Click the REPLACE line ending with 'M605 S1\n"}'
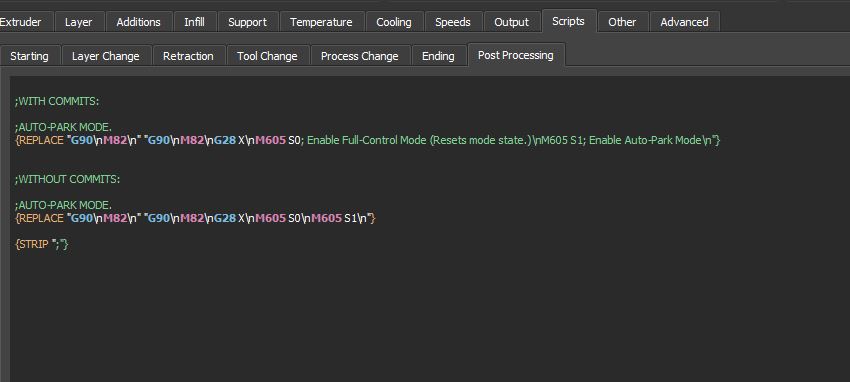 click(x=195, y=218)
